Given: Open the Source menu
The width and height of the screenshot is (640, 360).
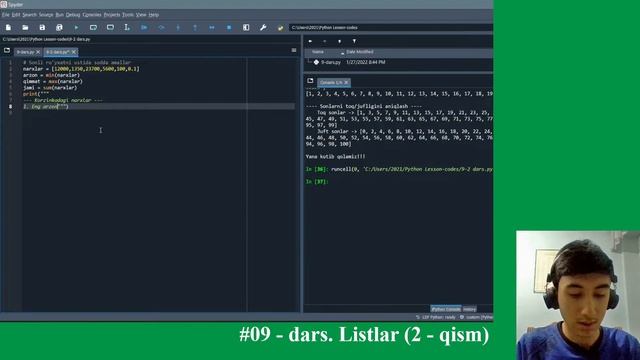Looking at the screenshot, I should click(46, 15).
